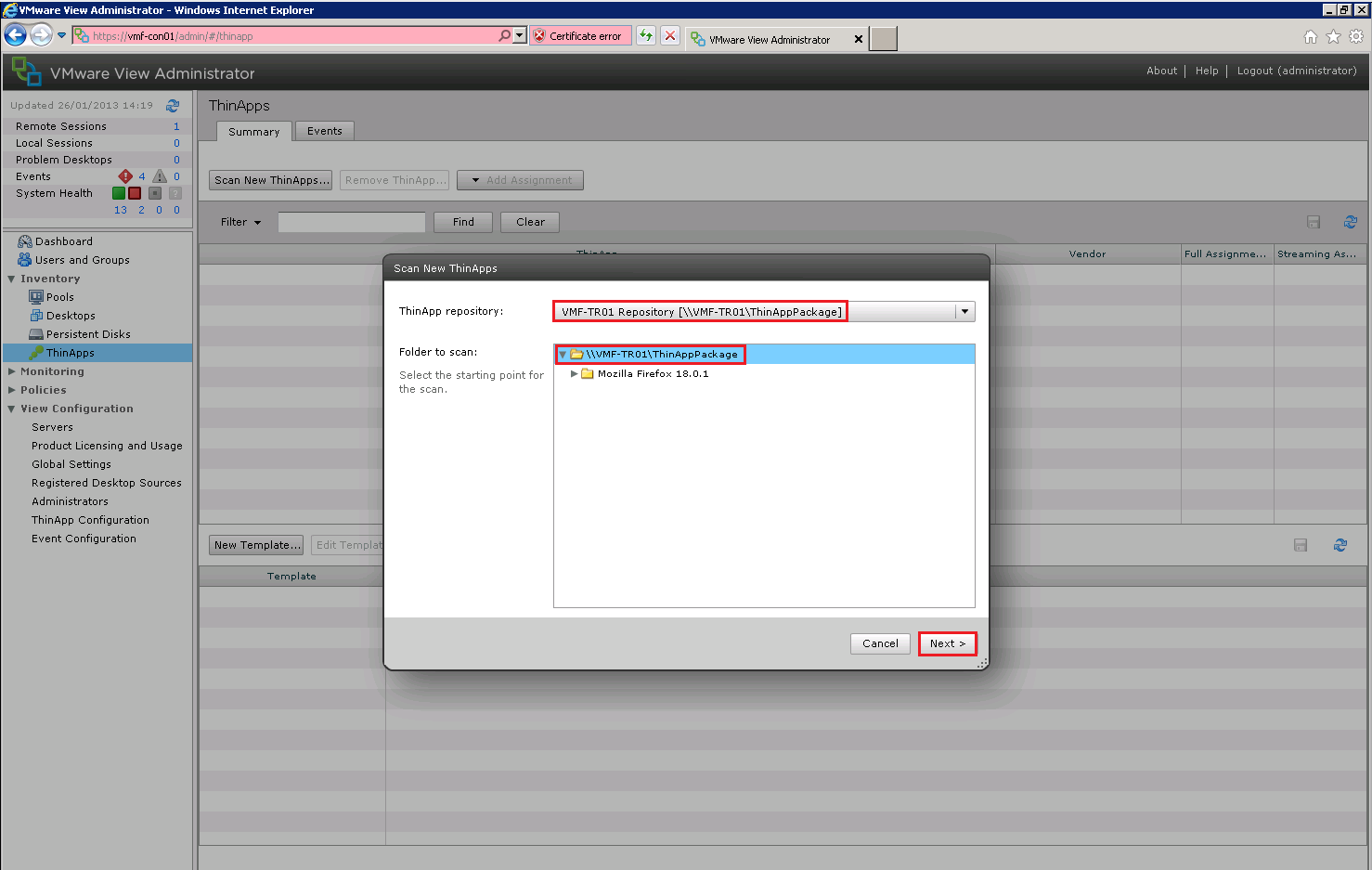Viewport: 1372px width, 870px height.
Task: Click the browser back arrow button
Action: coord(16,35)
